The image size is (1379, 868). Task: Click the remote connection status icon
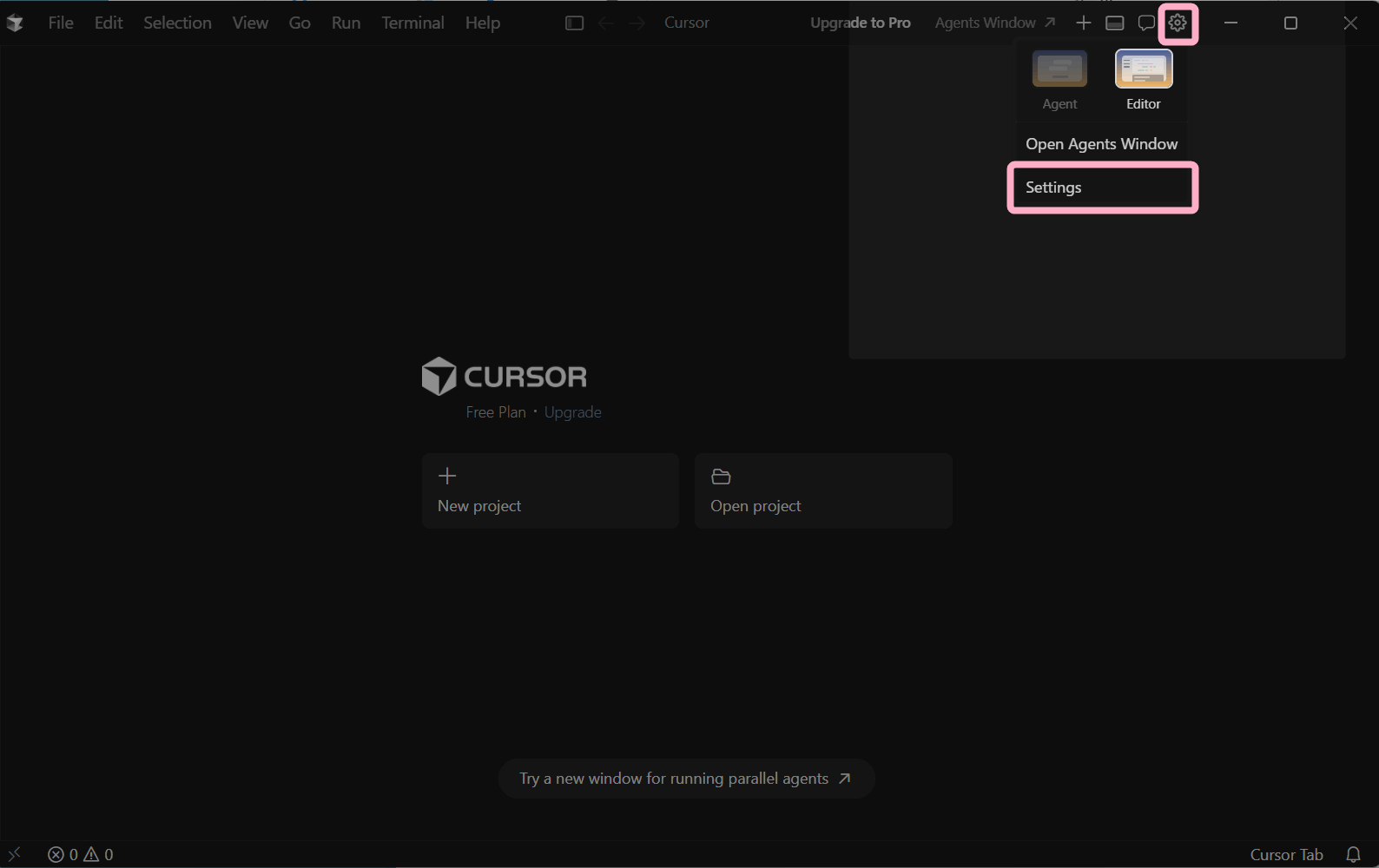click(15, 854)
